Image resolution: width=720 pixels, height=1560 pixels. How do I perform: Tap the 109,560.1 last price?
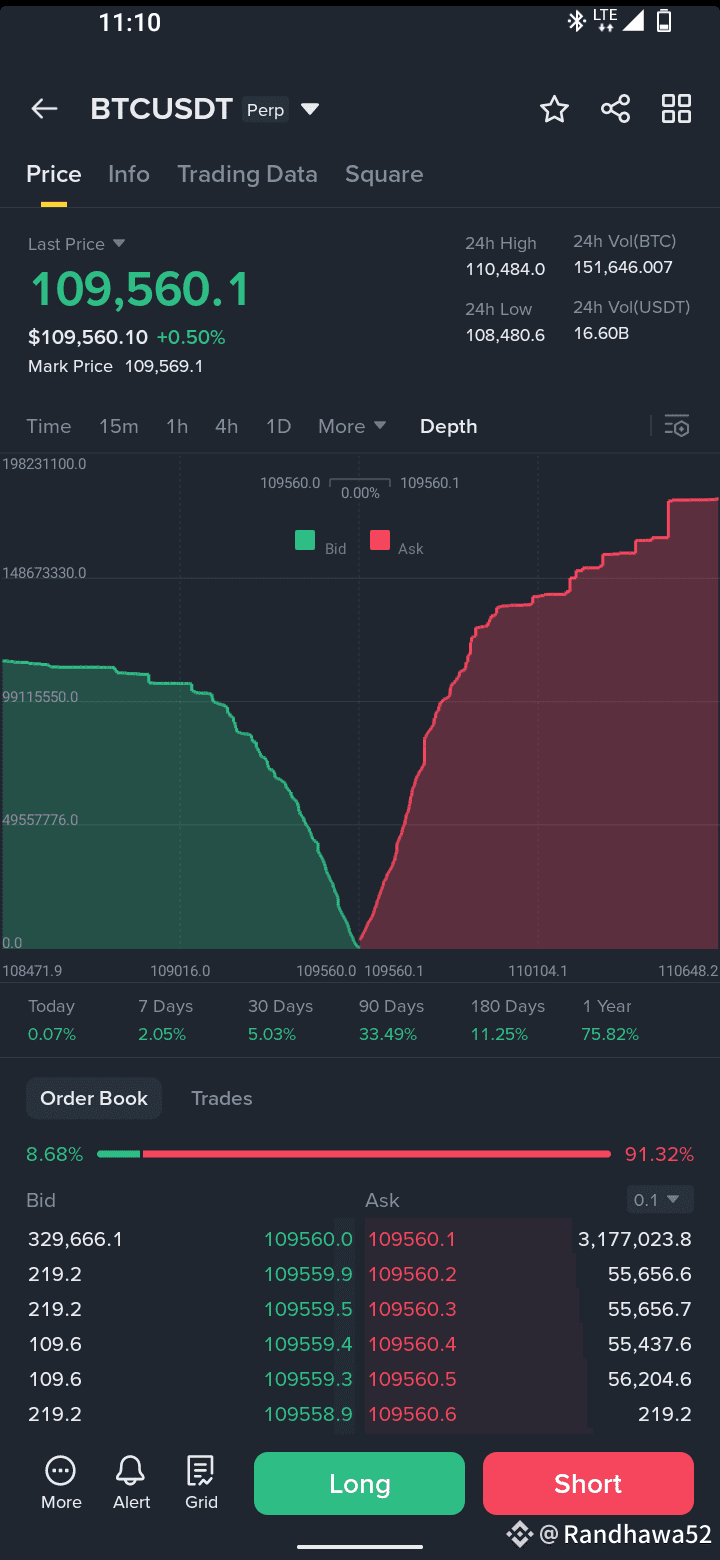(139, 290)
